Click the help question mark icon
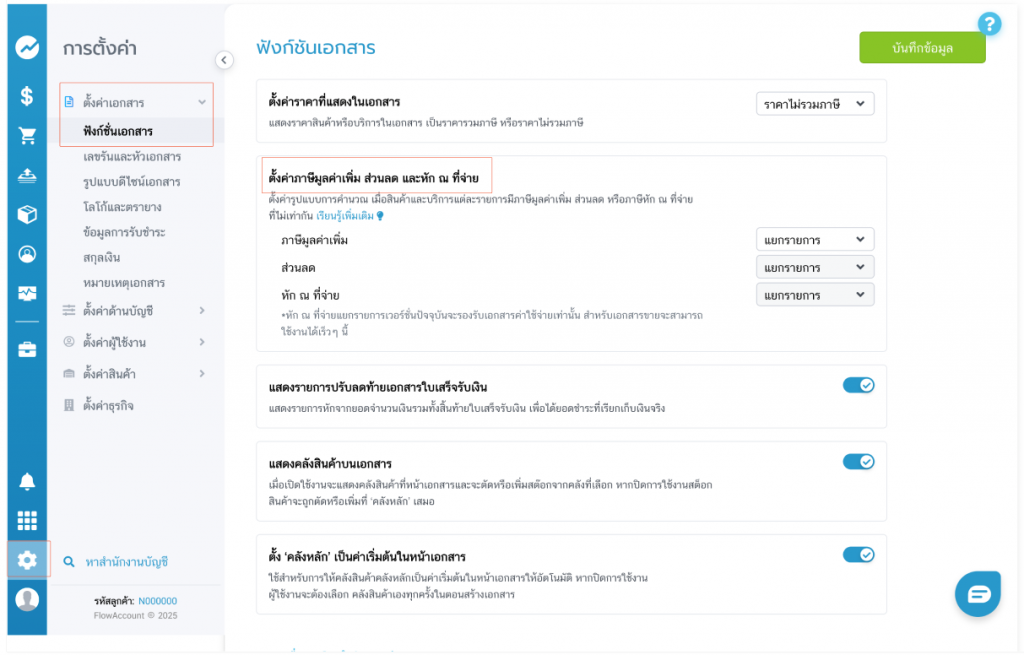The width and height of the screenshot is (1024, 655). pos(989,24)
